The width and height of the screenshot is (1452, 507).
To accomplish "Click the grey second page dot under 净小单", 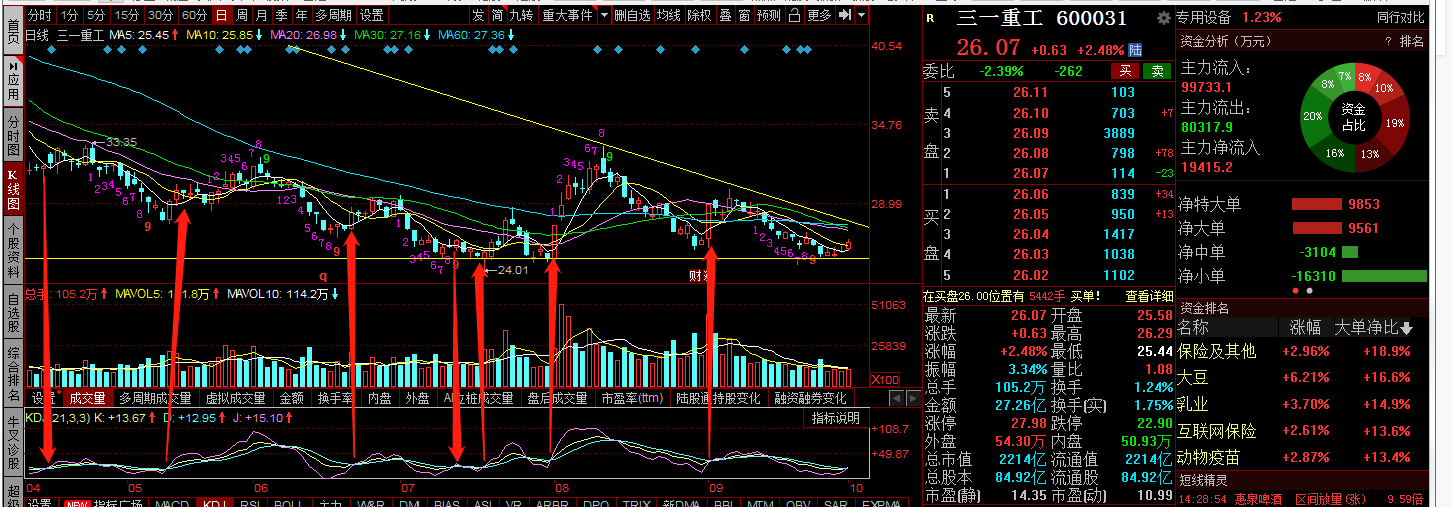I will [1311, 291].
